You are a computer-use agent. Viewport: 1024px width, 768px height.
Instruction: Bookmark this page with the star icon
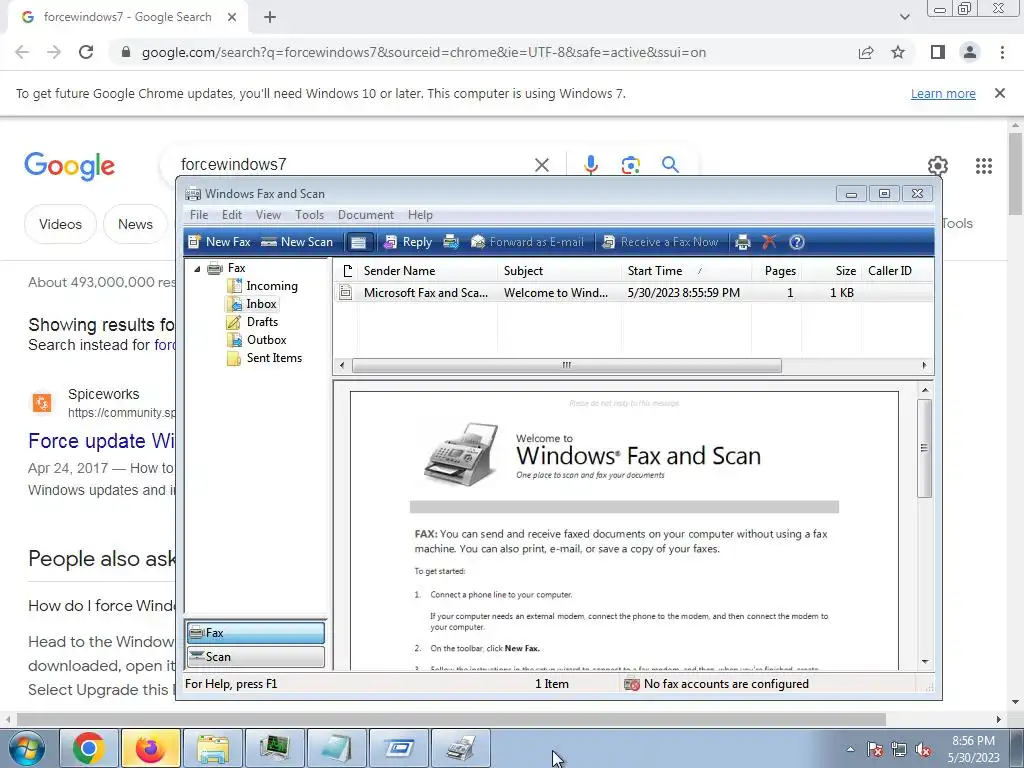tap(899, 52)
